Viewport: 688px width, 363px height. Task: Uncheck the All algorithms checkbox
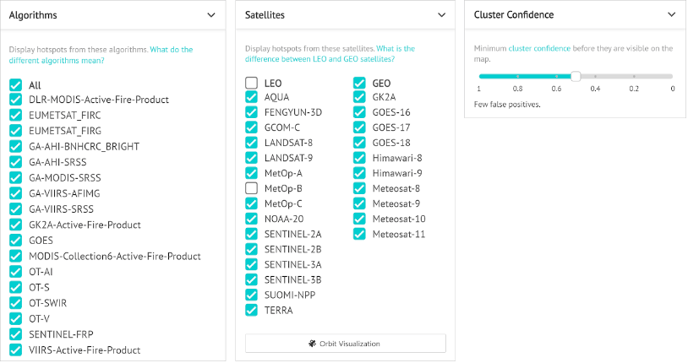[x=15, y=85]
